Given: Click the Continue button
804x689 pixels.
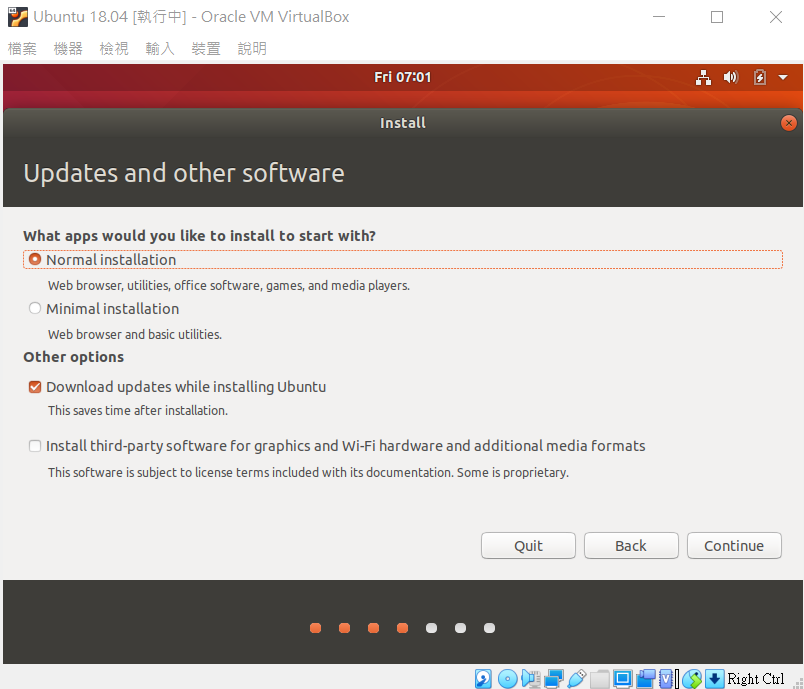Looking at the screenshot, I should pos(734,545).
